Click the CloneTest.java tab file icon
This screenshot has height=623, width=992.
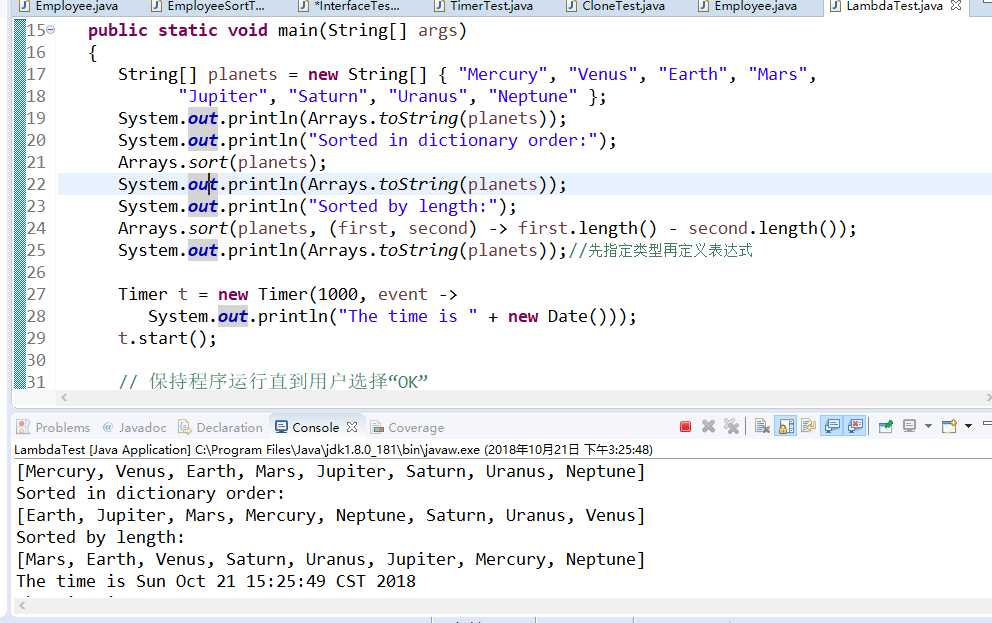coord(571,6)
